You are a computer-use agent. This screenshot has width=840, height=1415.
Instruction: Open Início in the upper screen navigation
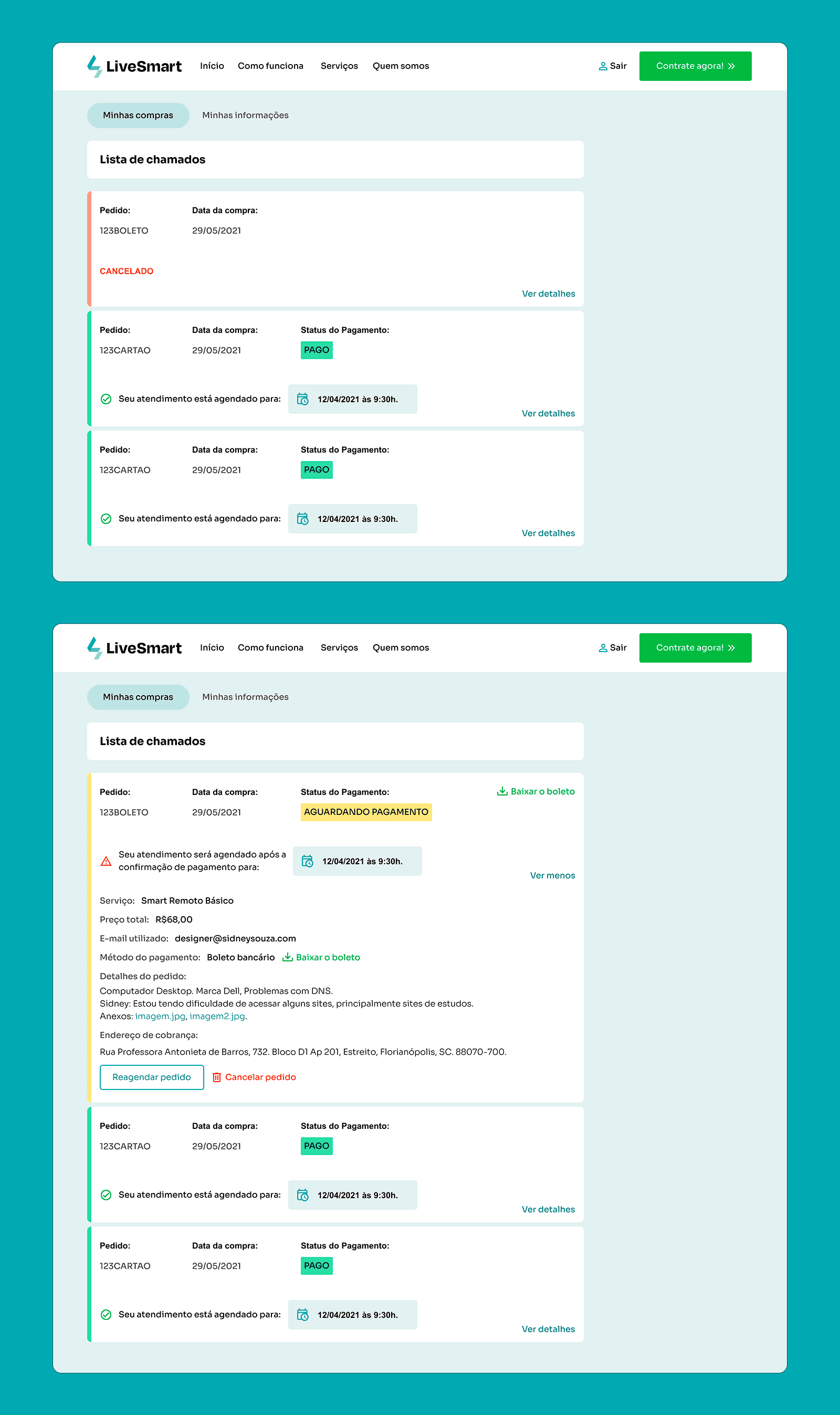coord(212,66)
